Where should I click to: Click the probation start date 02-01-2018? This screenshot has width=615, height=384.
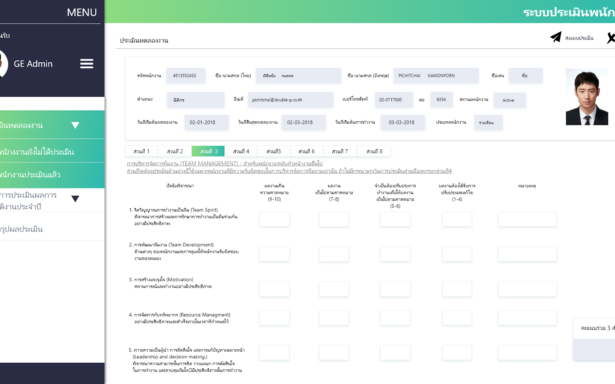(x=207, y=122)
